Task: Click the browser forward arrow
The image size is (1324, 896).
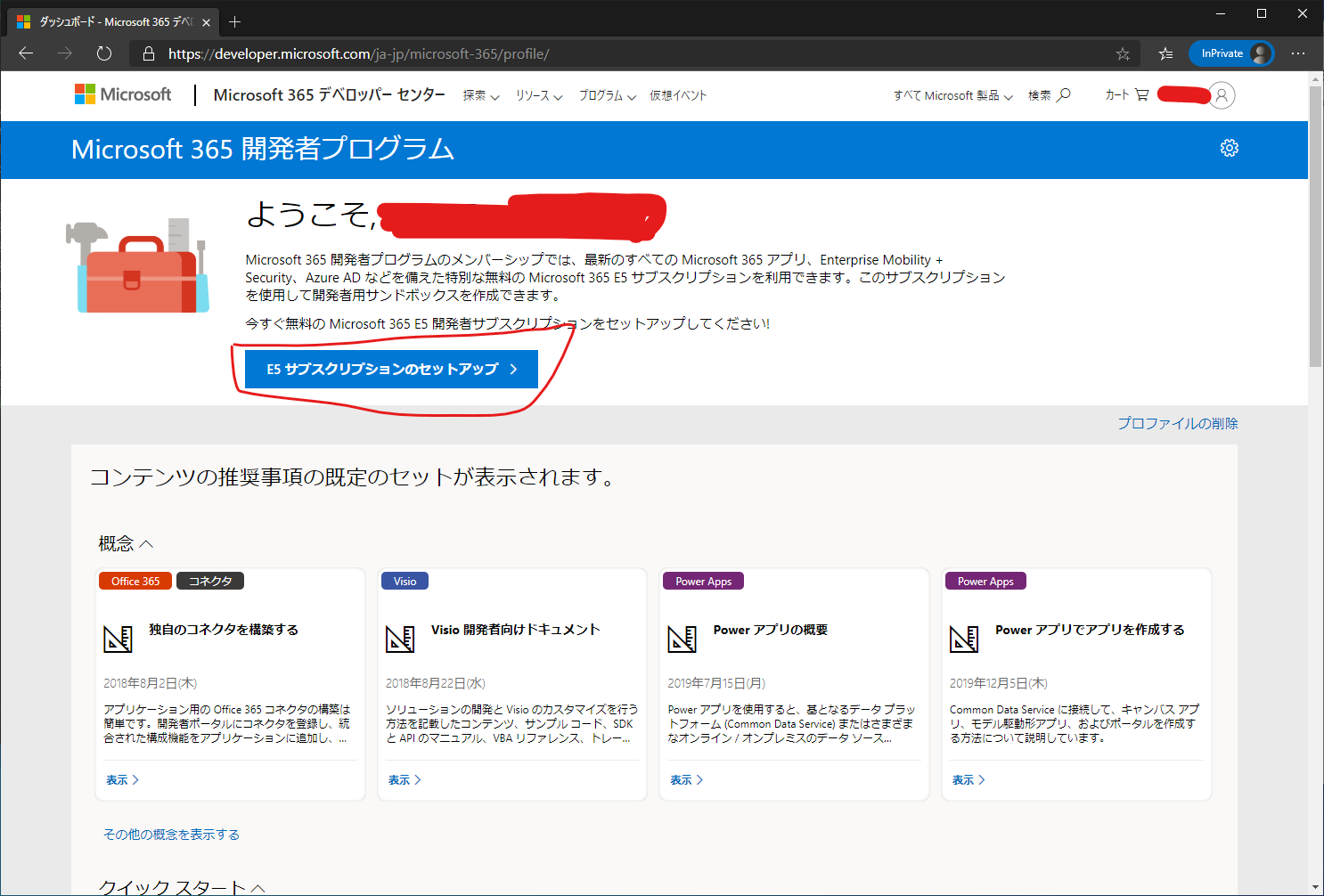Action: [65, 53]
